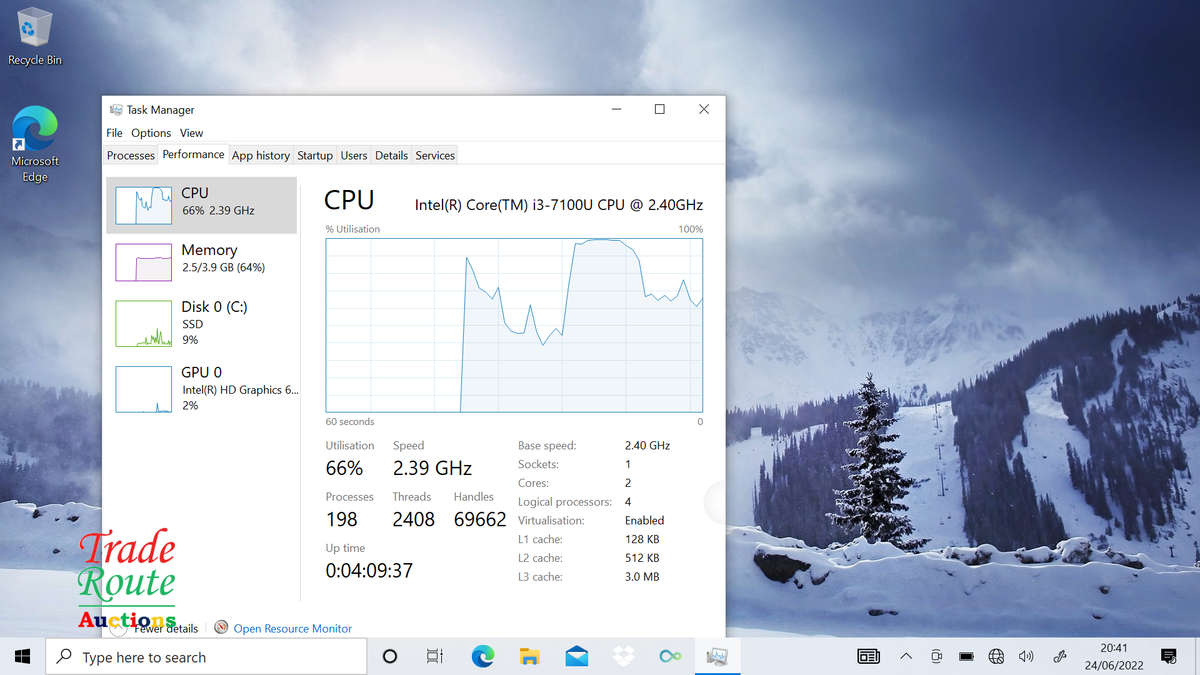1200x675 pixels.
Task: Switch to the Processes tab
Action: tap(130, 155)
